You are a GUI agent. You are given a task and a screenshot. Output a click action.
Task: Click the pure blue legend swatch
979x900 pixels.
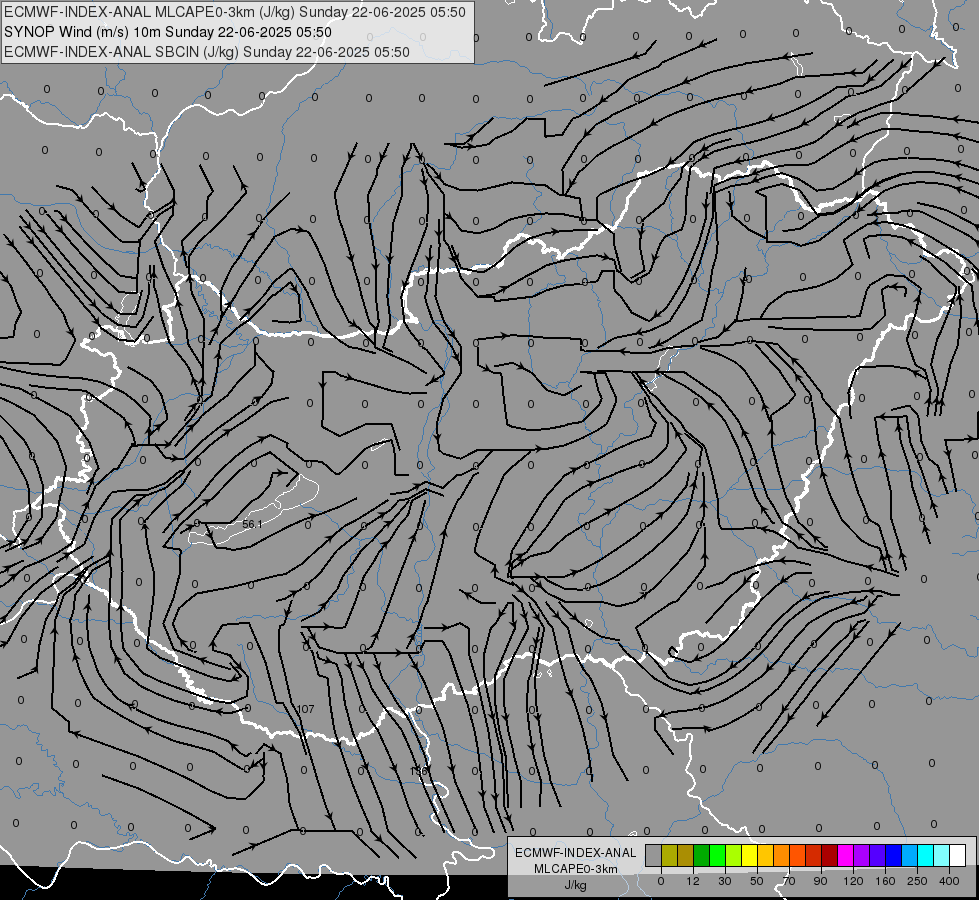pyautogui.click(x=894, y=855)
